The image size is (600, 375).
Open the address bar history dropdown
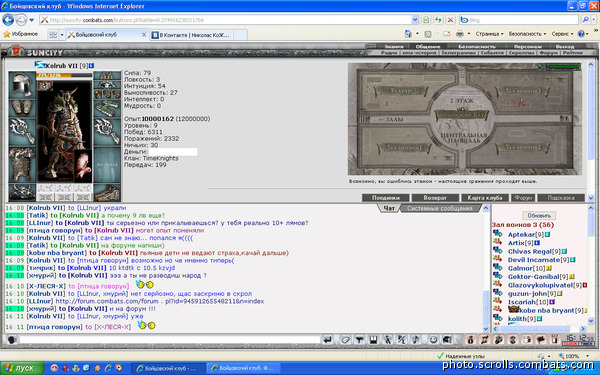pyautogui.click(x=415, y=20)
